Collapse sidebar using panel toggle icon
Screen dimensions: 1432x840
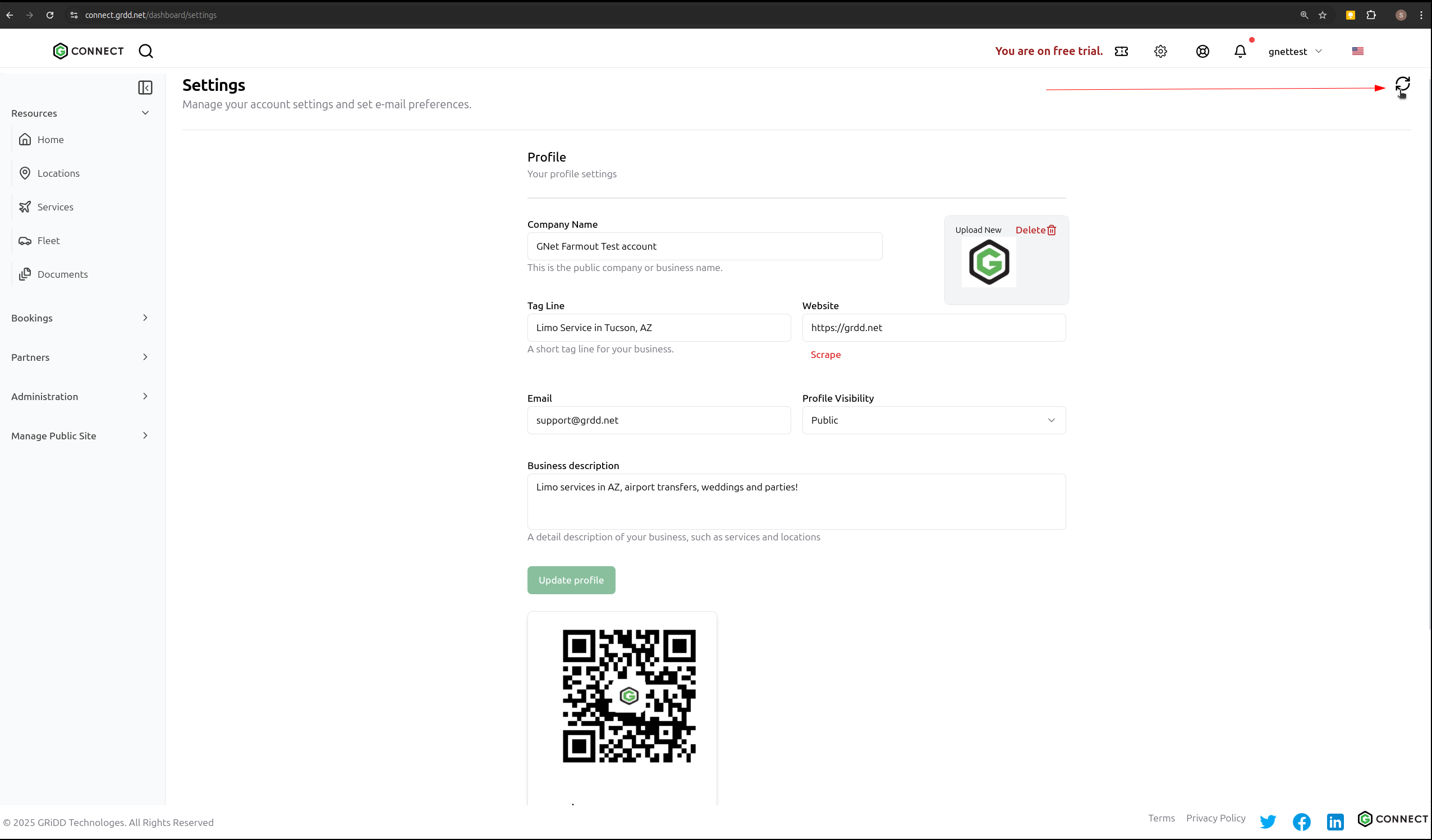tap(145, 88)
